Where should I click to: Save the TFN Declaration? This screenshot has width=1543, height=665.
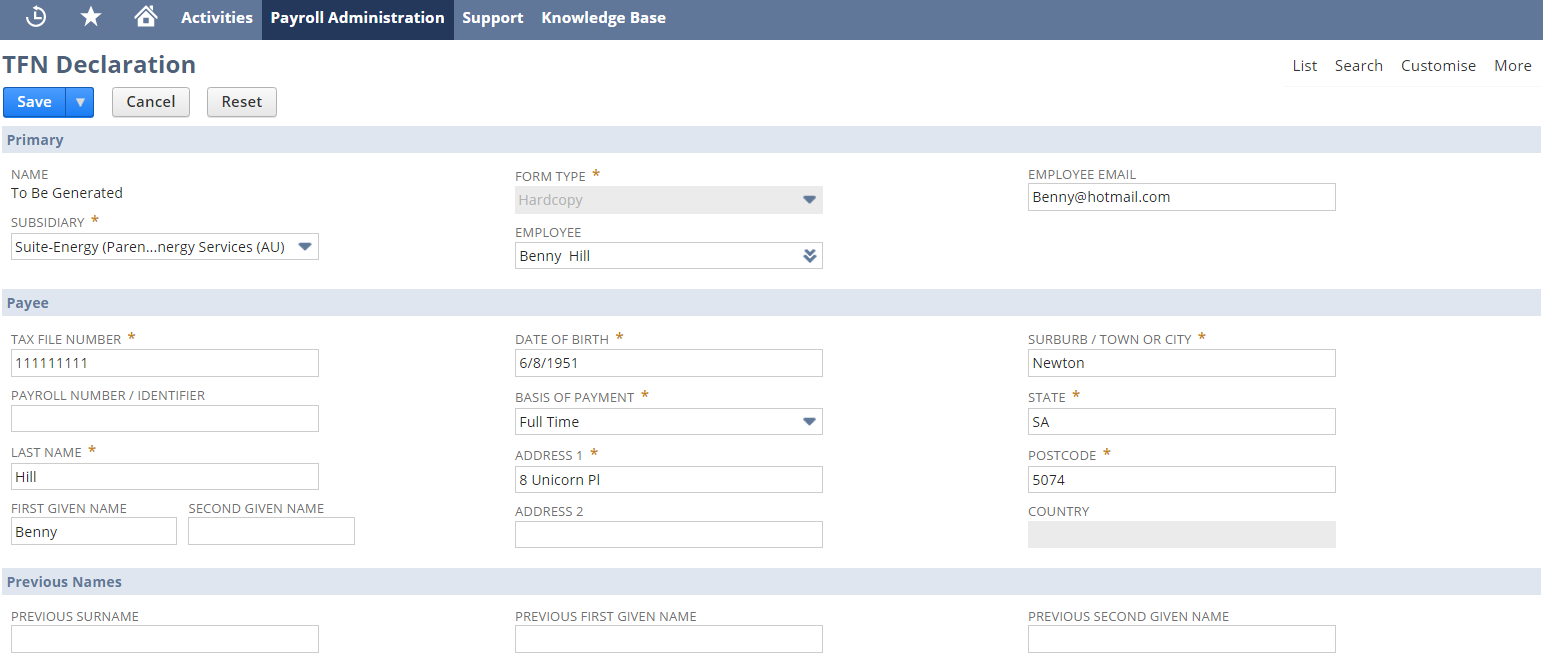33,101
